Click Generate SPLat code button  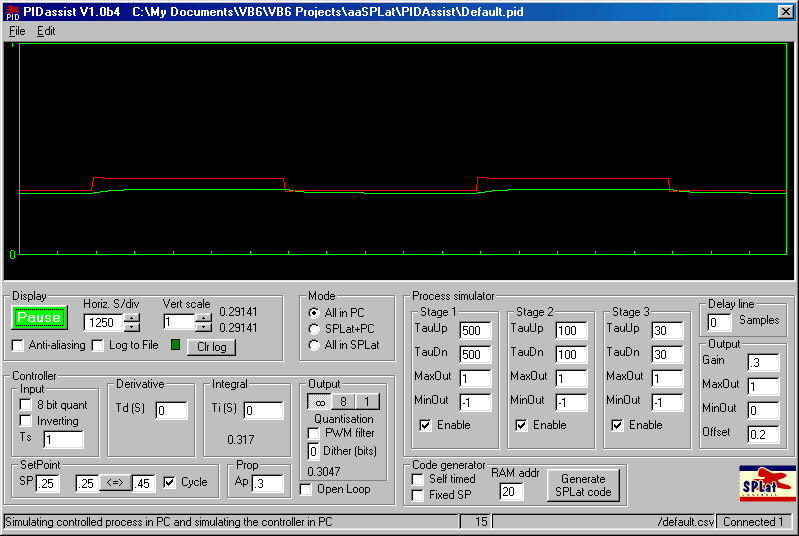[x=583, y=486]
